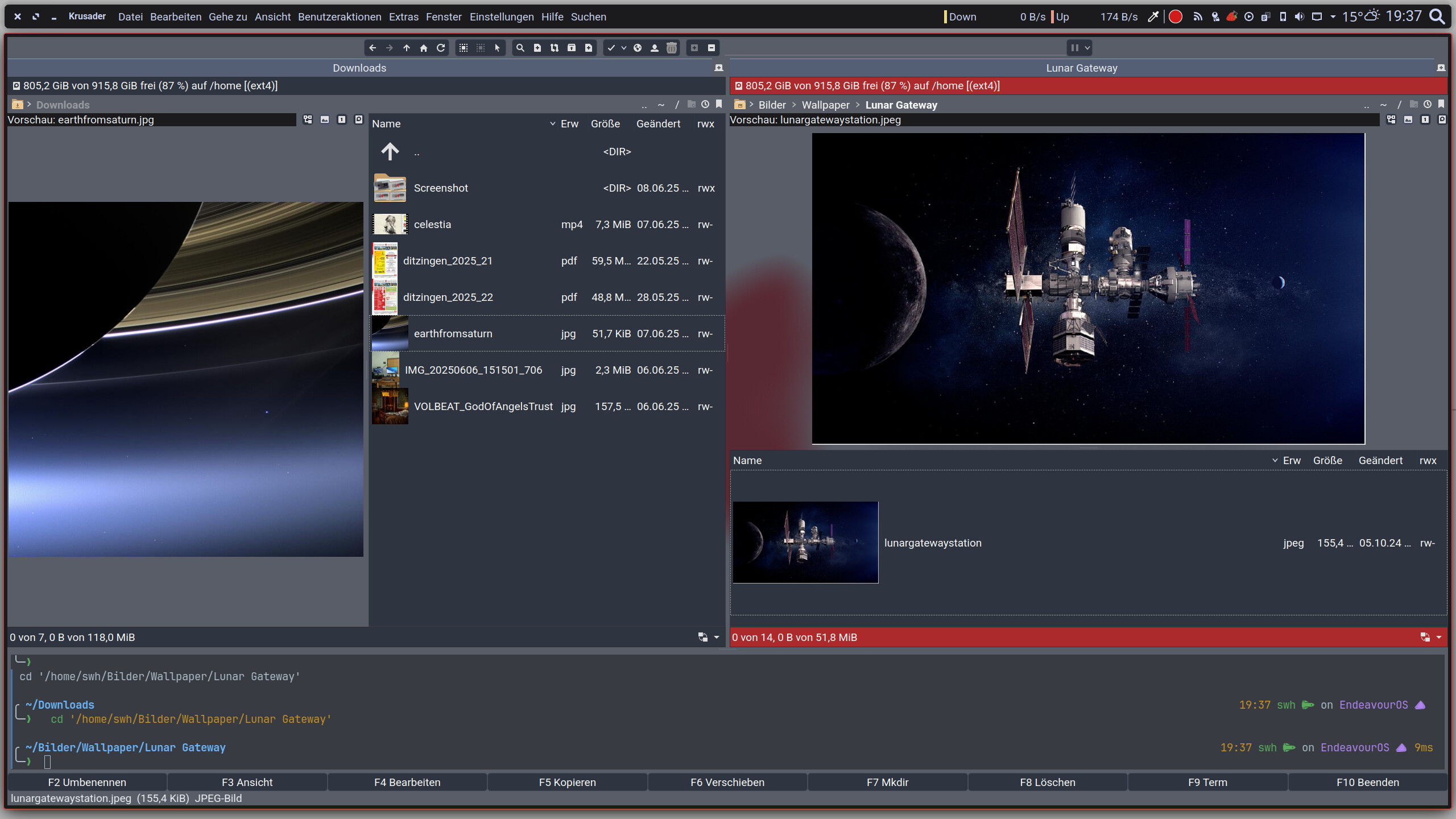Click the synchronize directories icon
1456x819 pixels.
(x=554, y=48)
